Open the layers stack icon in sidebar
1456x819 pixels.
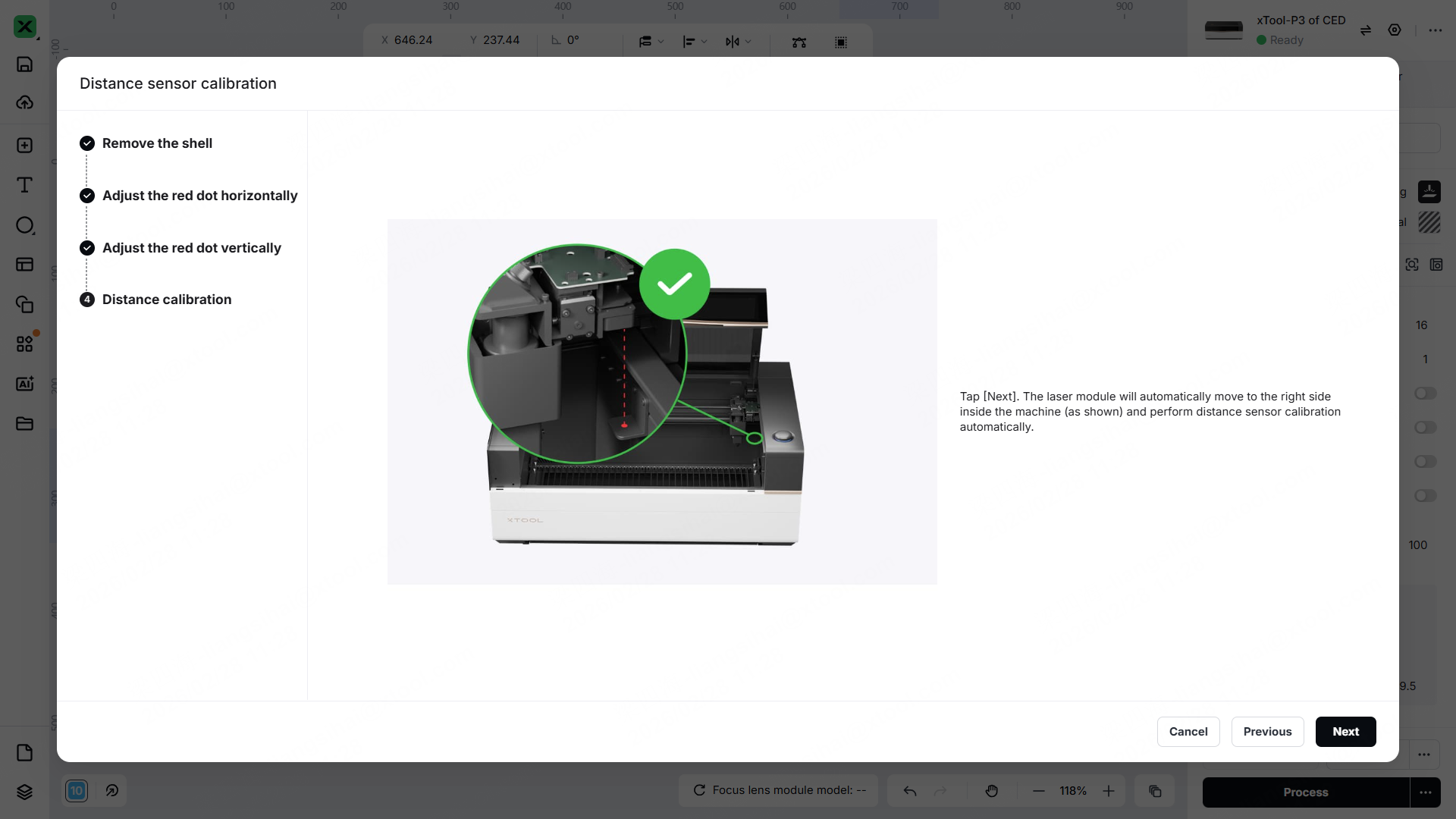[x=25, y=792]
